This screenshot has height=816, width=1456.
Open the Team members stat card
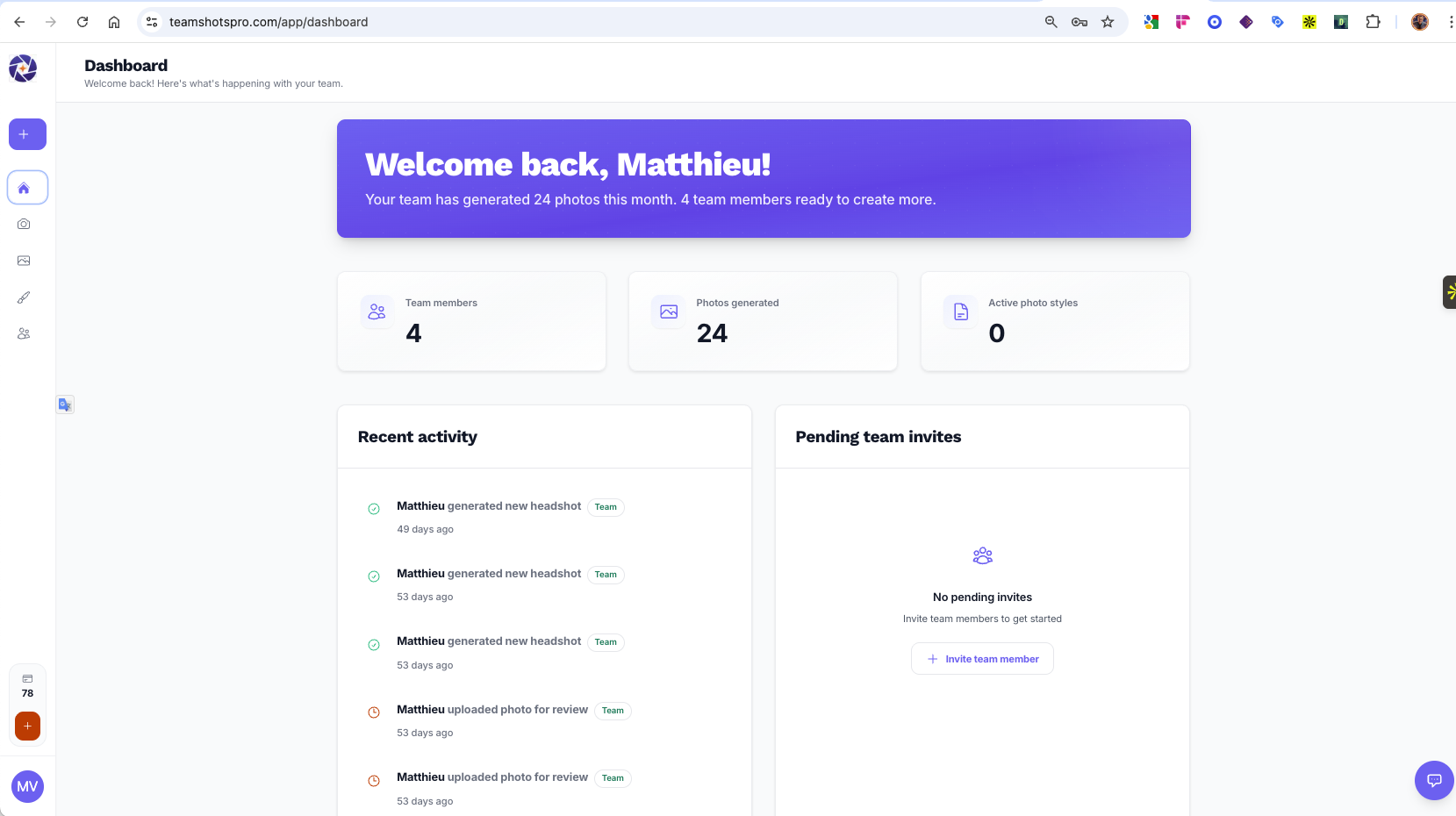coord(471,321)
